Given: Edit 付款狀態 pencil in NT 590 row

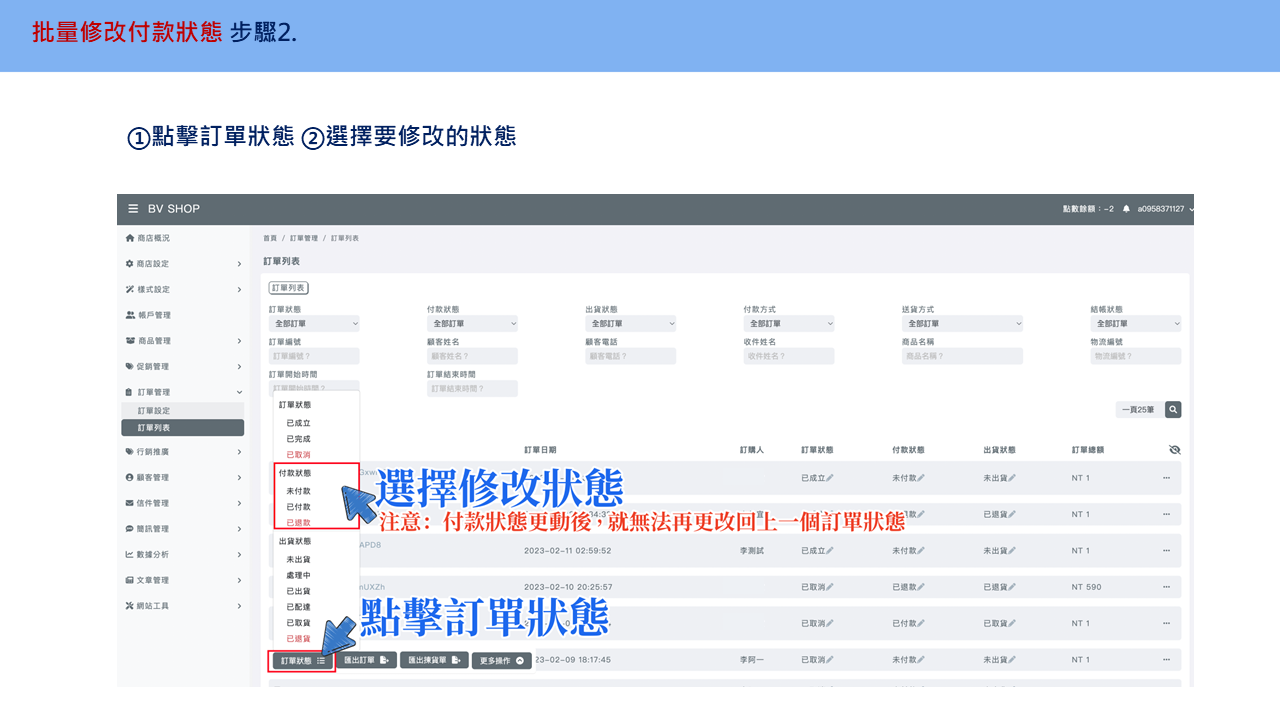Looking at the screenshot, I should pos(921,587).
